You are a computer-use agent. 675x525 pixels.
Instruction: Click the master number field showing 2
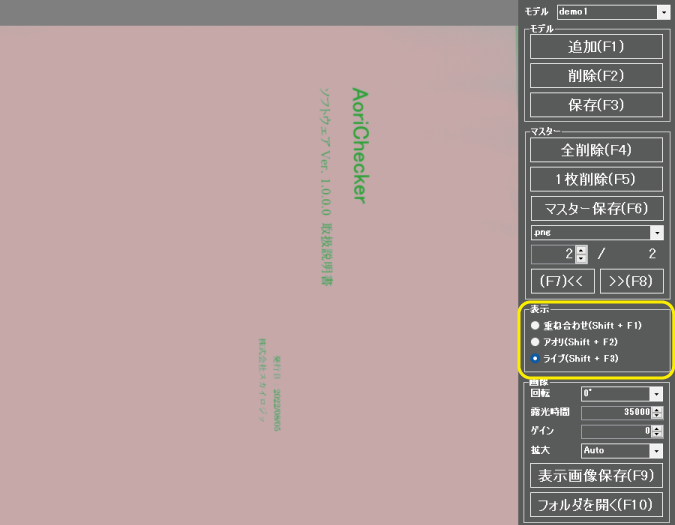tap(554, 254)
